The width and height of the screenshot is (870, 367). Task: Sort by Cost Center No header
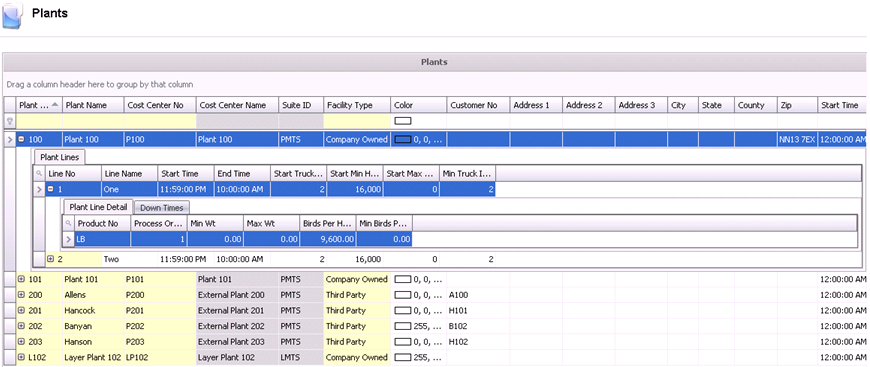coord(160,105)
